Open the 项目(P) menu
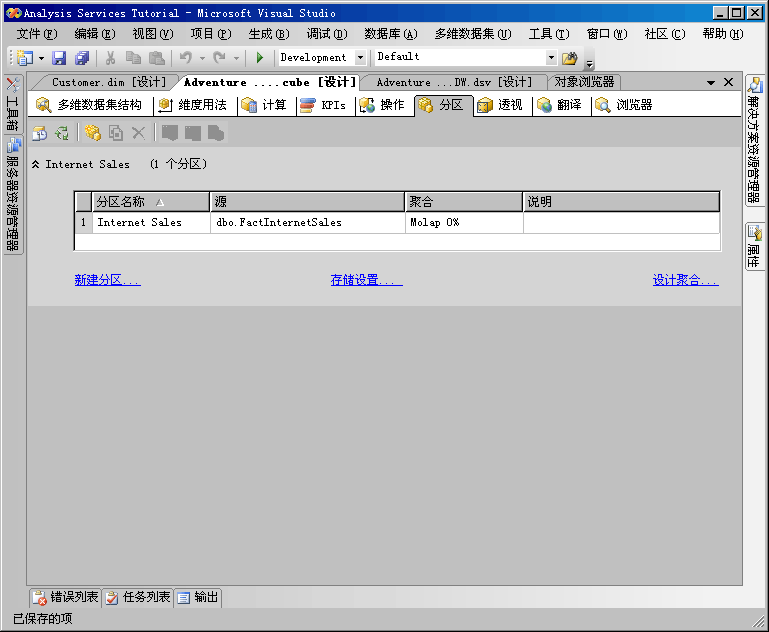The width and height of the screenshot is (769, 632). click(x=211, y=34)
